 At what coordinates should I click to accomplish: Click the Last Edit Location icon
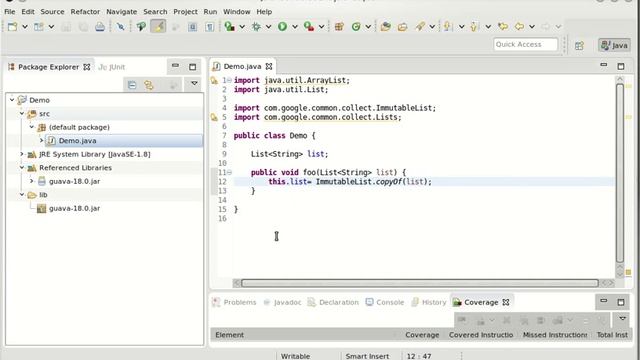[x=503, y=27]
